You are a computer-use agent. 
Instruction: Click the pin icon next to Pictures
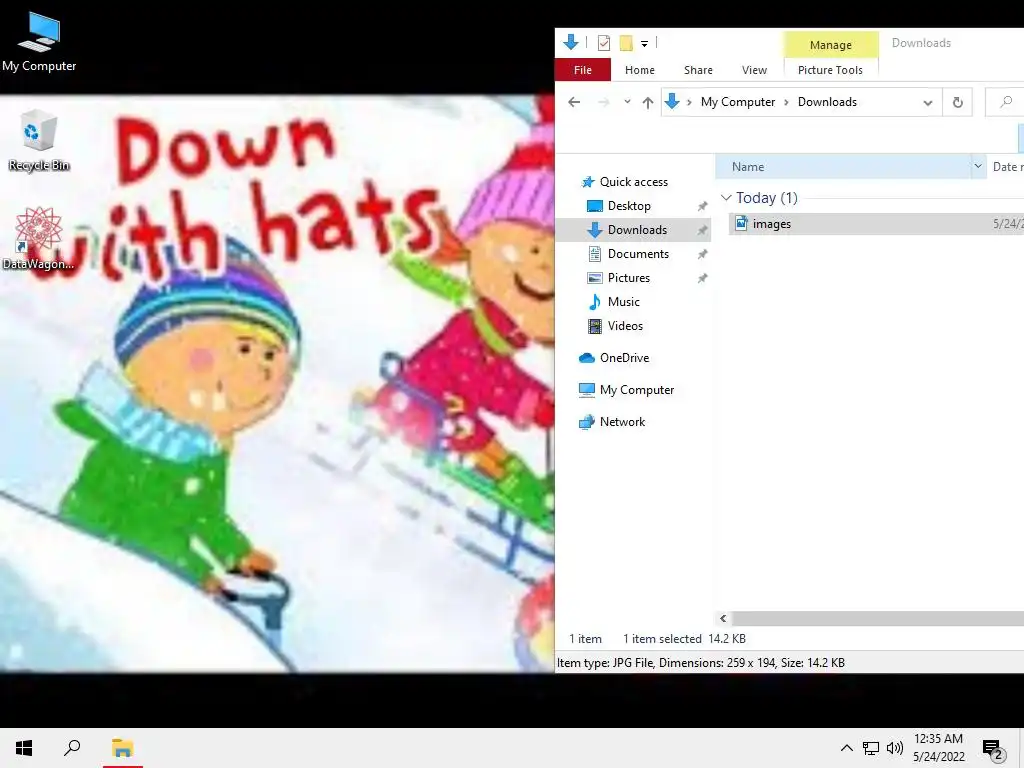point(703,278)
